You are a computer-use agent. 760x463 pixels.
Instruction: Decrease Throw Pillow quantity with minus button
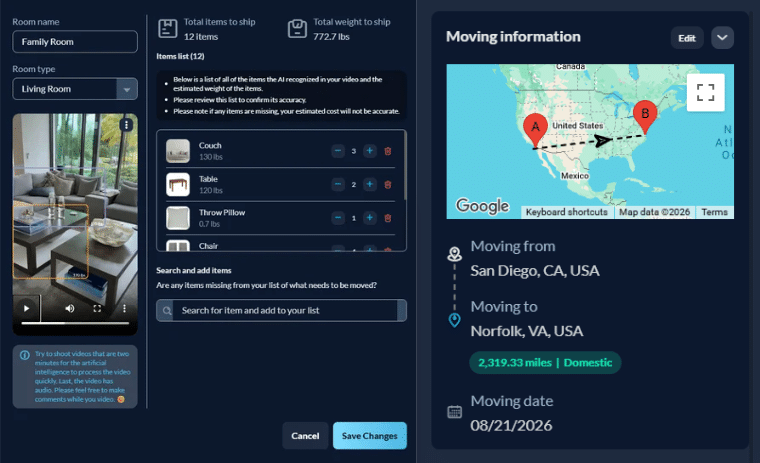point(338,218)
